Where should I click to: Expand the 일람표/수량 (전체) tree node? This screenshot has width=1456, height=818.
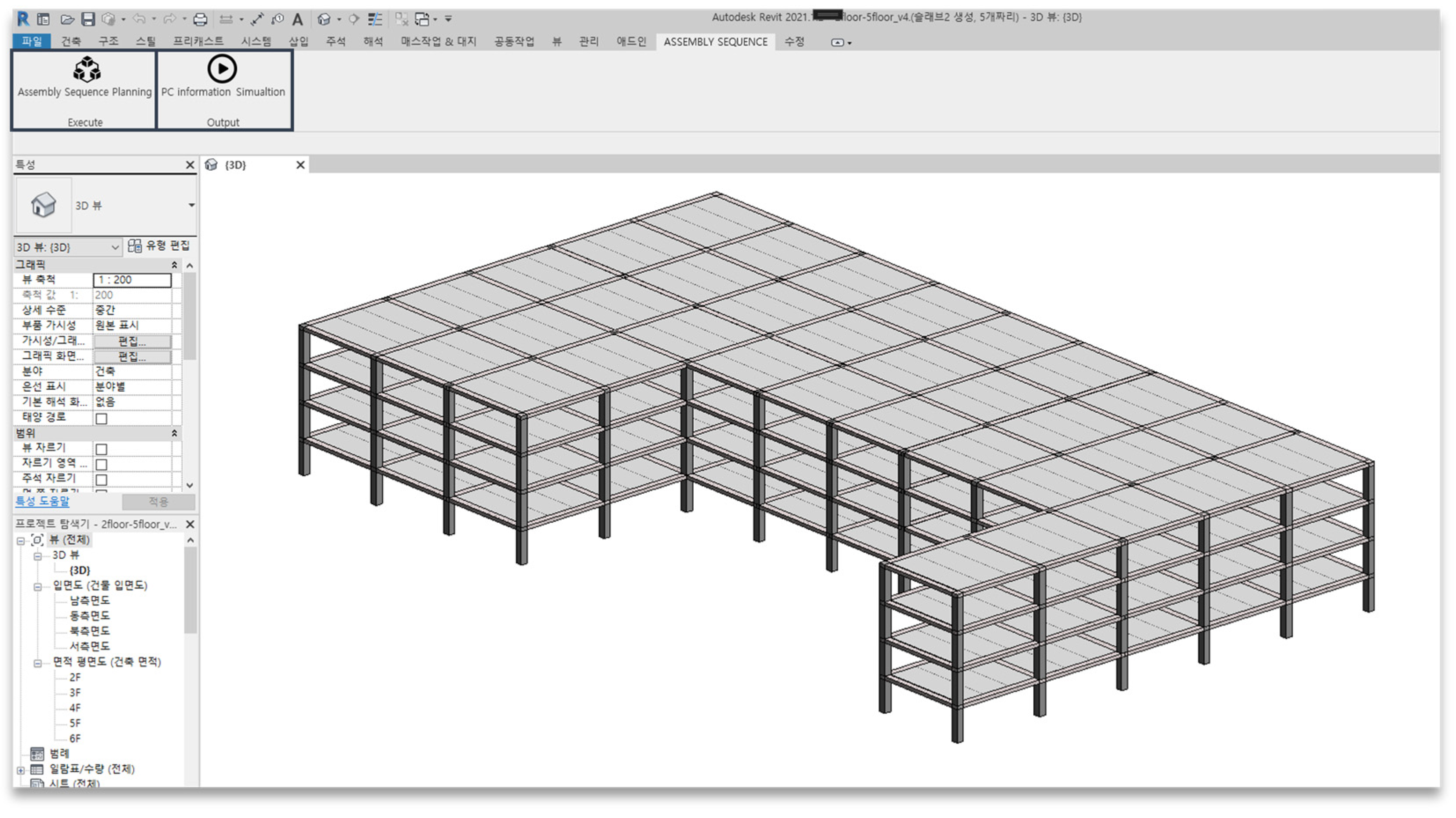click(21, 770)
